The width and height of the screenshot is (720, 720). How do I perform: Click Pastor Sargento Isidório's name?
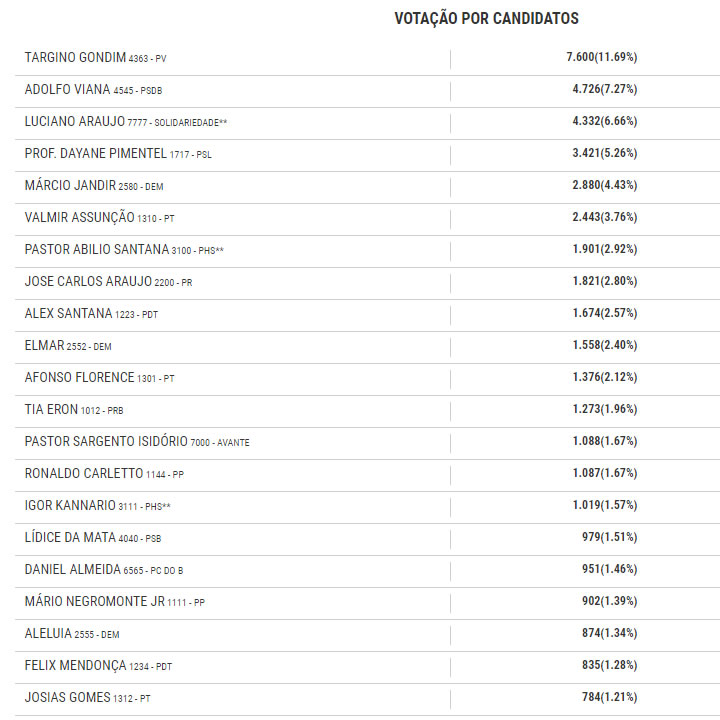[112, 441]
